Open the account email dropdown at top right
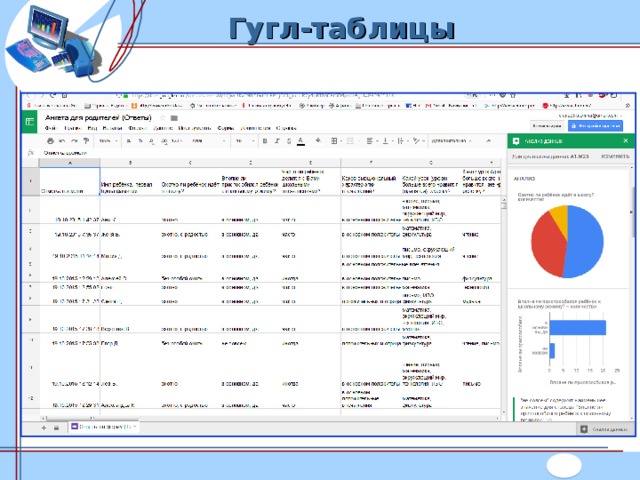 point(591,116)
